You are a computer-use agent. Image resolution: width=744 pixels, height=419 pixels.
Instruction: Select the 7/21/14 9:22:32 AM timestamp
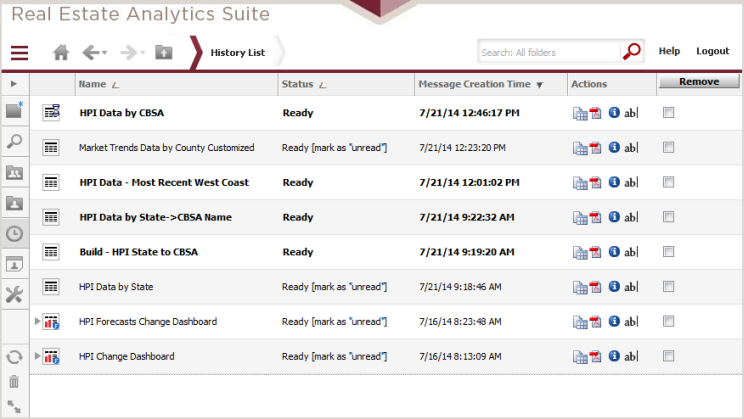(x=466, y=217)
